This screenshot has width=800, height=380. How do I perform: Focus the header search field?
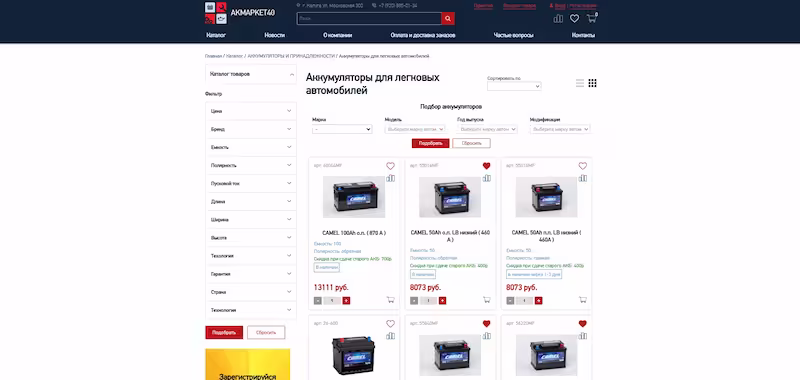click(x=369, y=19)
